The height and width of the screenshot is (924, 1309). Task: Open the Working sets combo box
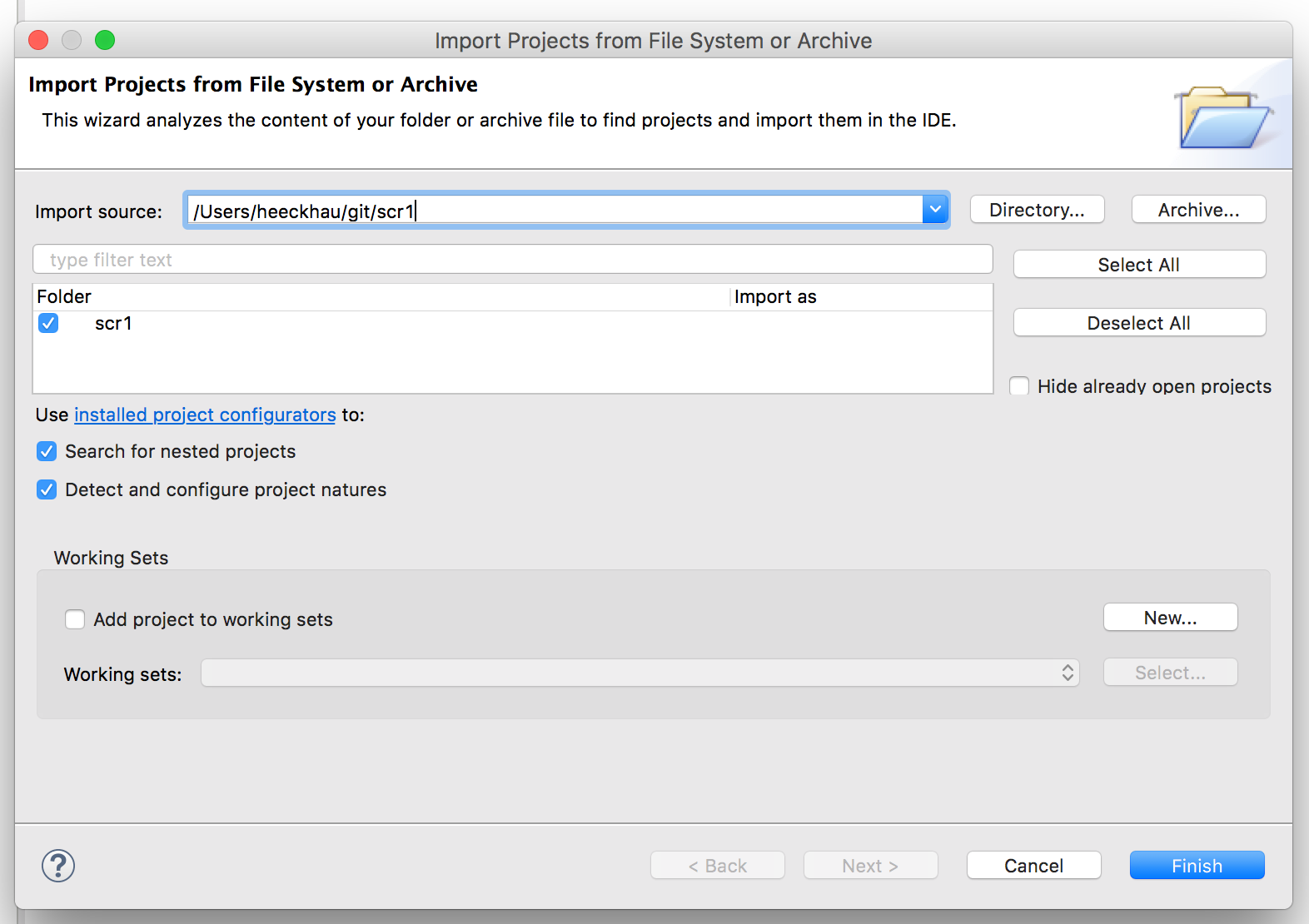640,673
